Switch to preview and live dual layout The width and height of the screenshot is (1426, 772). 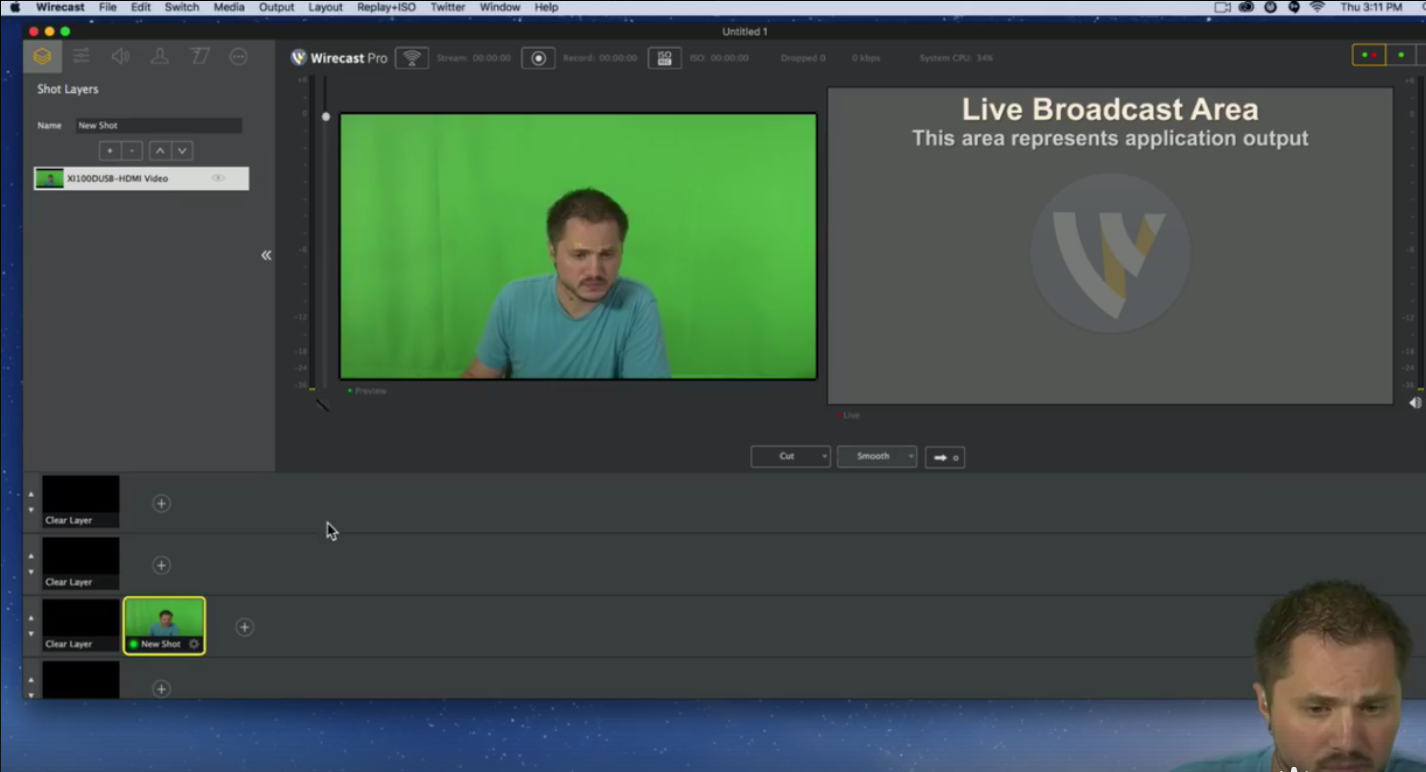1369,56
